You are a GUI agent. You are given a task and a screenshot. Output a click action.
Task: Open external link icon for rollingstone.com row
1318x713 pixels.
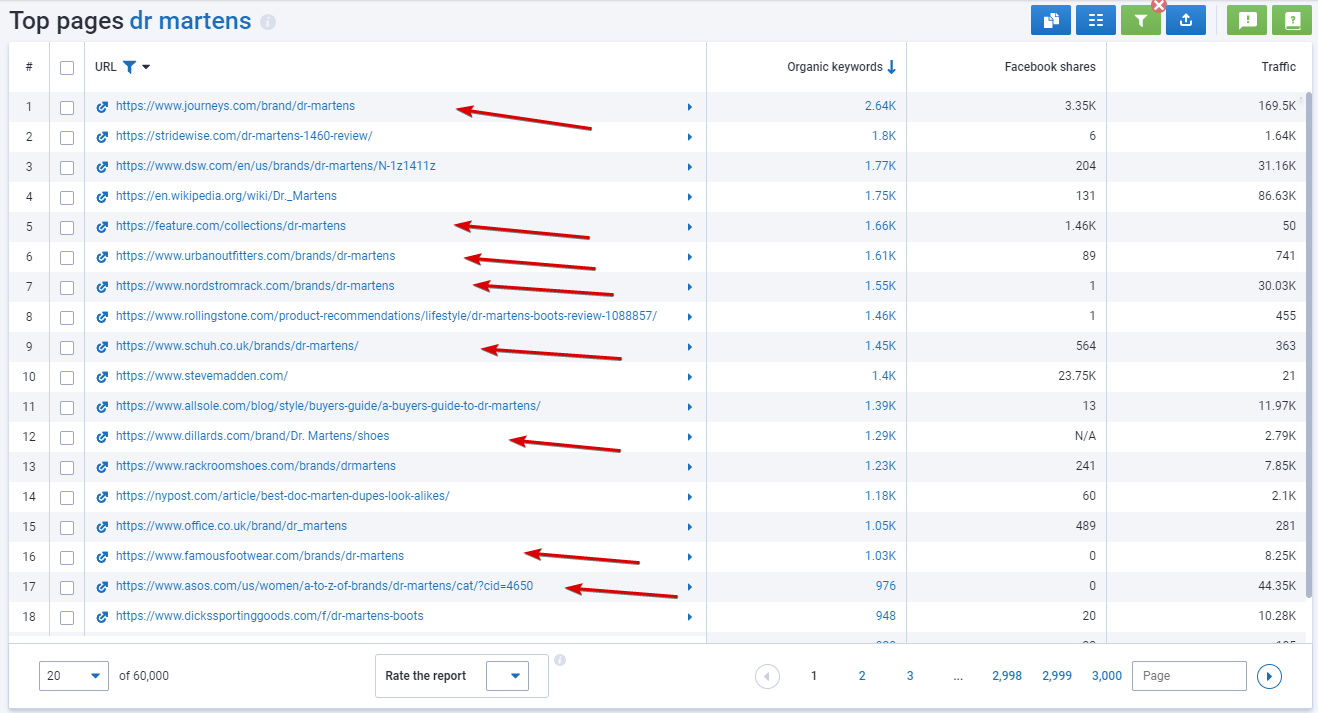(x=102, y=316)
